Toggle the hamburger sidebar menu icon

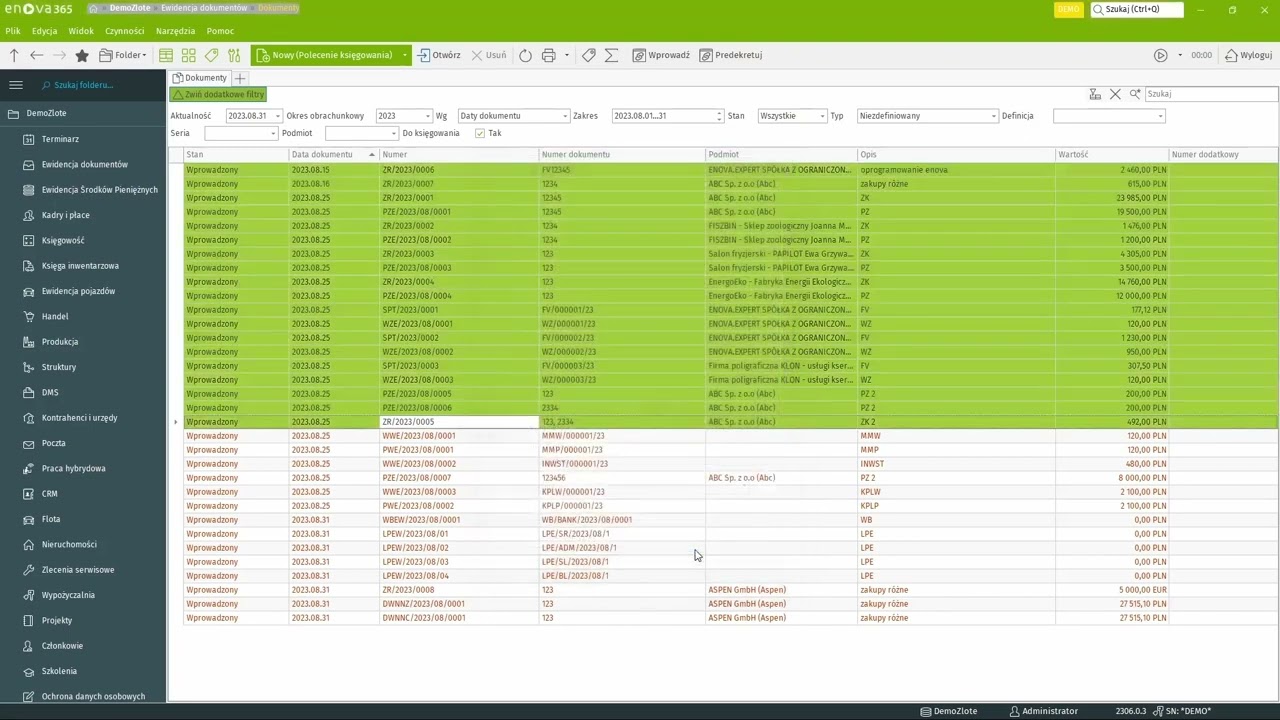tap(15, 85)
